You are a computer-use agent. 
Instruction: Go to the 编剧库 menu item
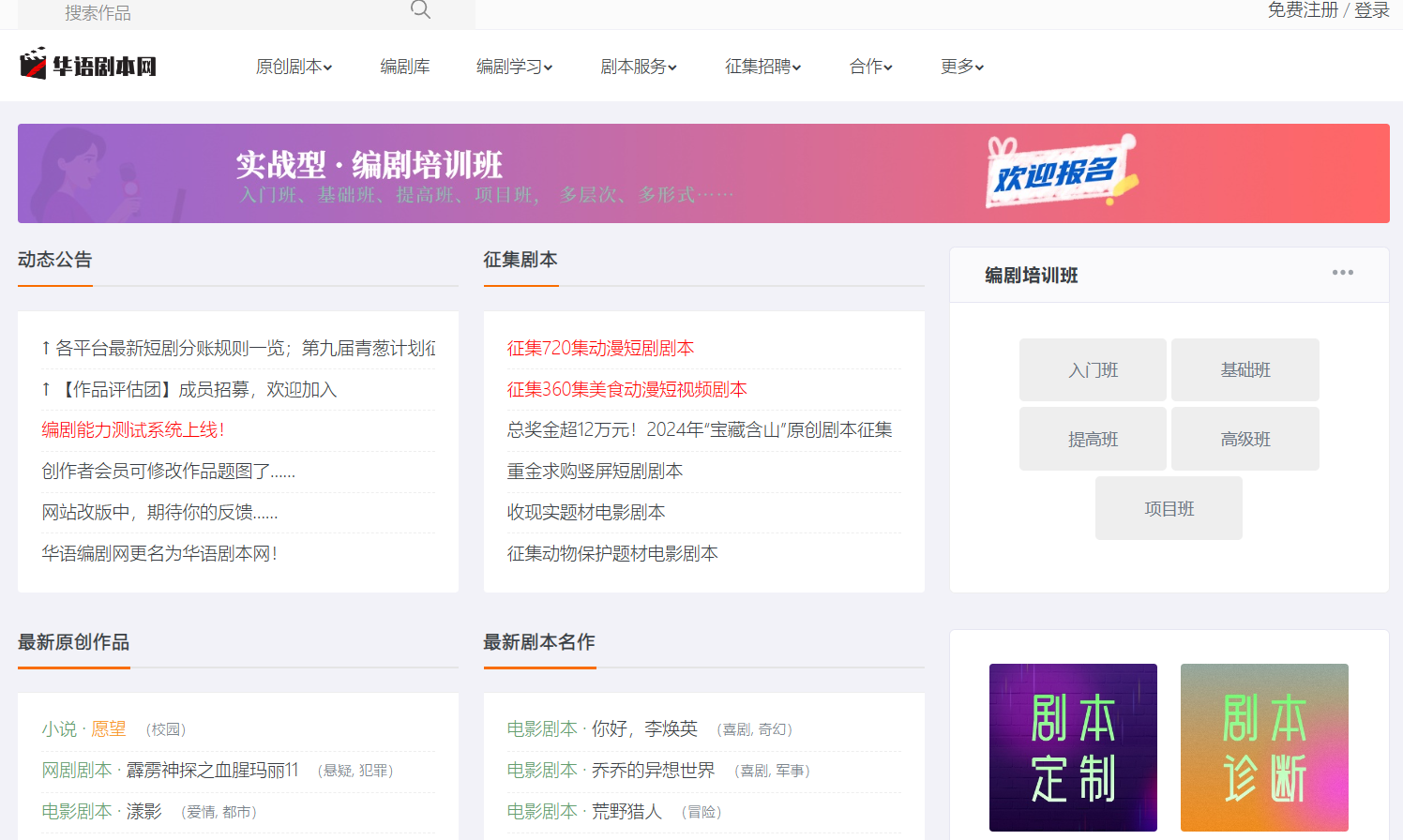coord(404,67)
